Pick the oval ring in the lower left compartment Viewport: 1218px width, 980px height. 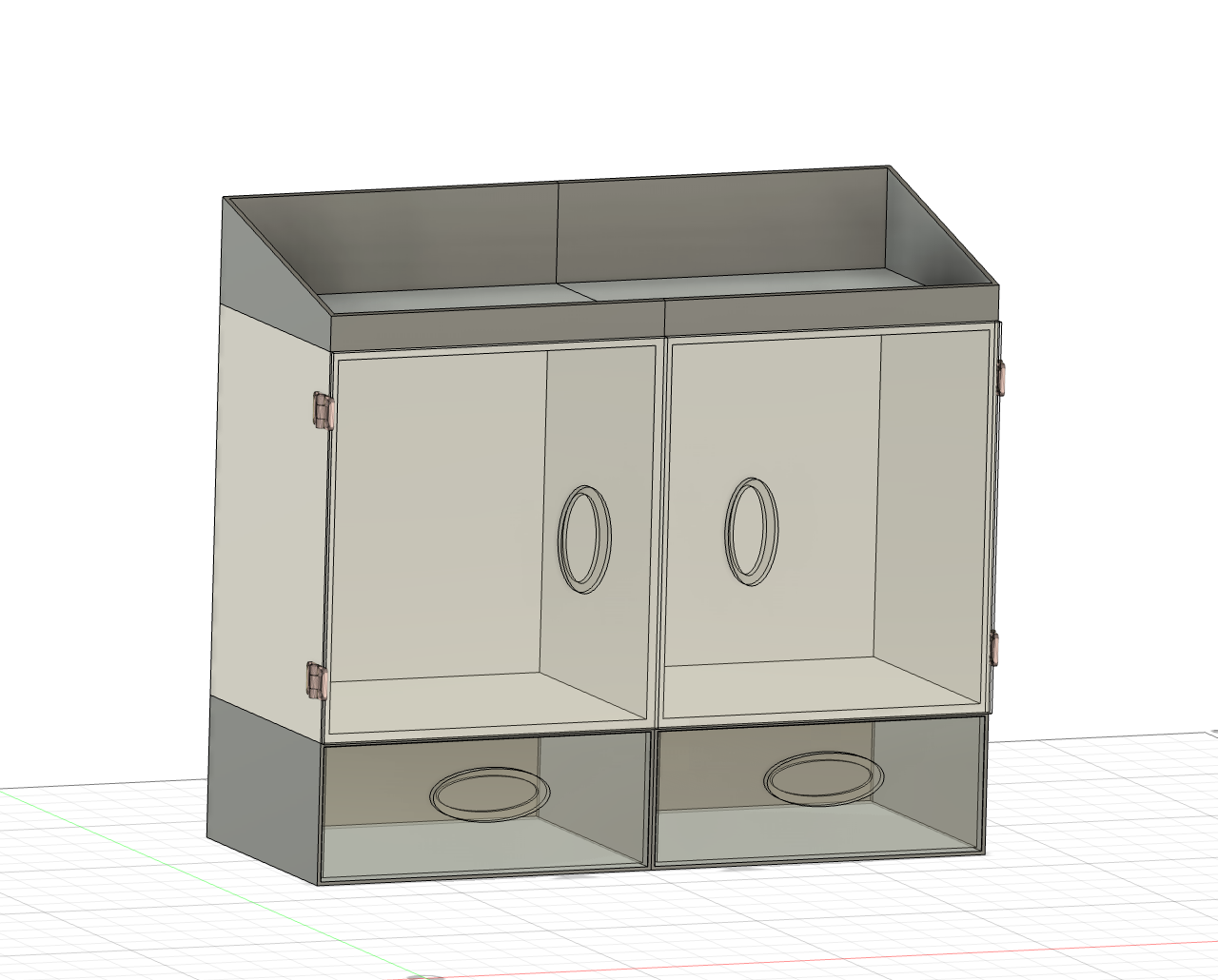point(490,793)
